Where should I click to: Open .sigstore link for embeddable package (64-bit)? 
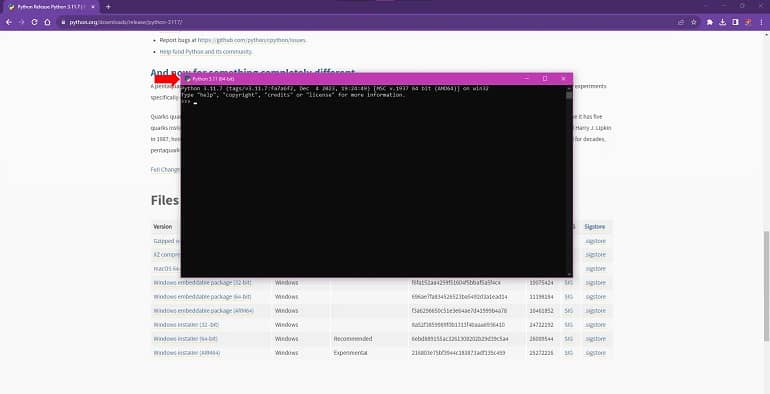[x=595, y=297]
